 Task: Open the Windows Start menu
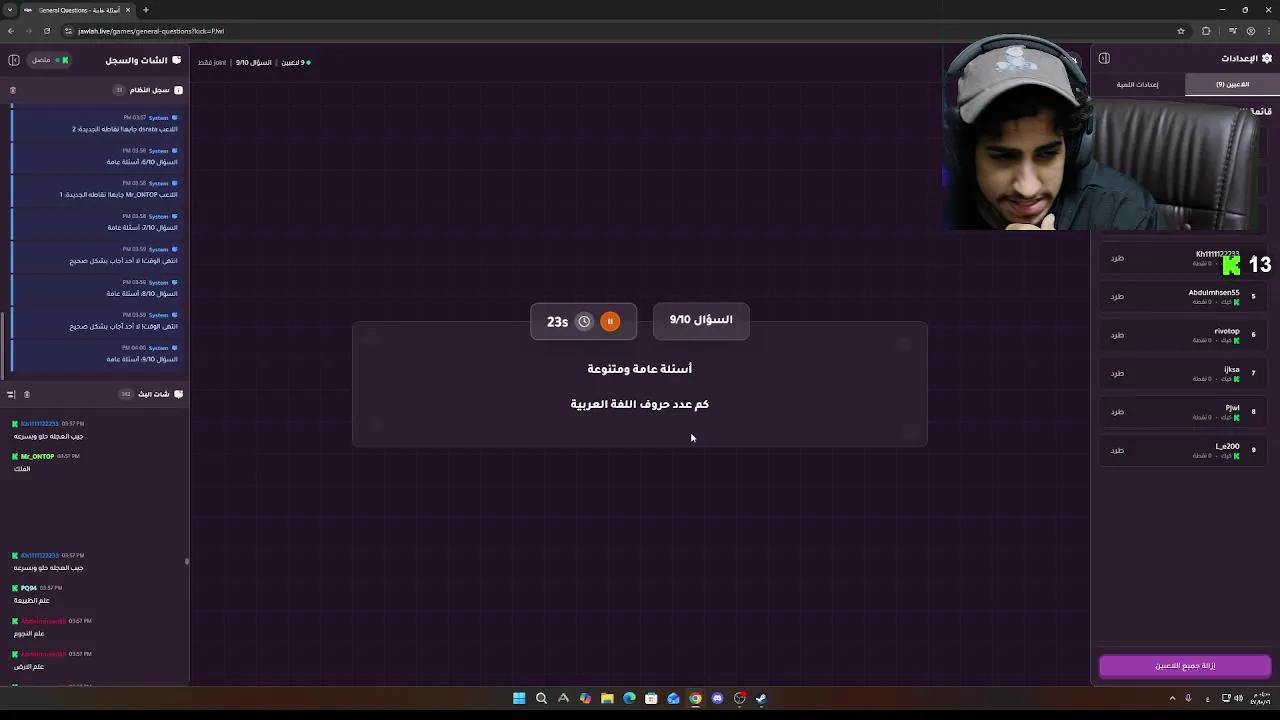pyautogui.click(x=519, y=698)
